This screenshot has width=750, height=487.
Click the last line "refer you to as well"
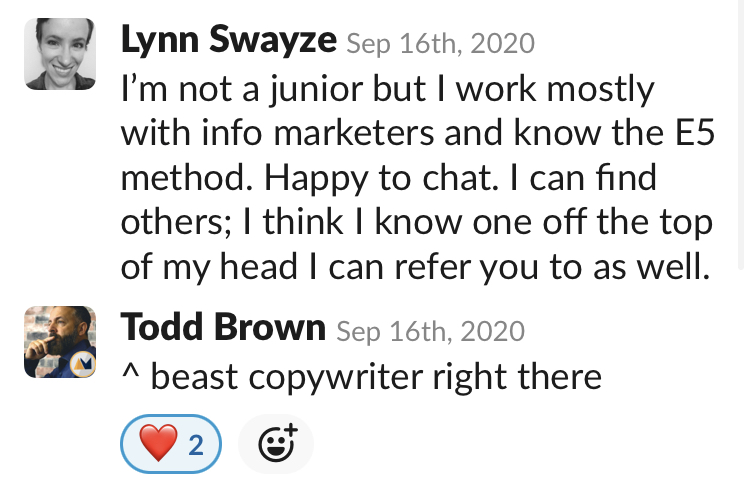[x=552, y=267]
